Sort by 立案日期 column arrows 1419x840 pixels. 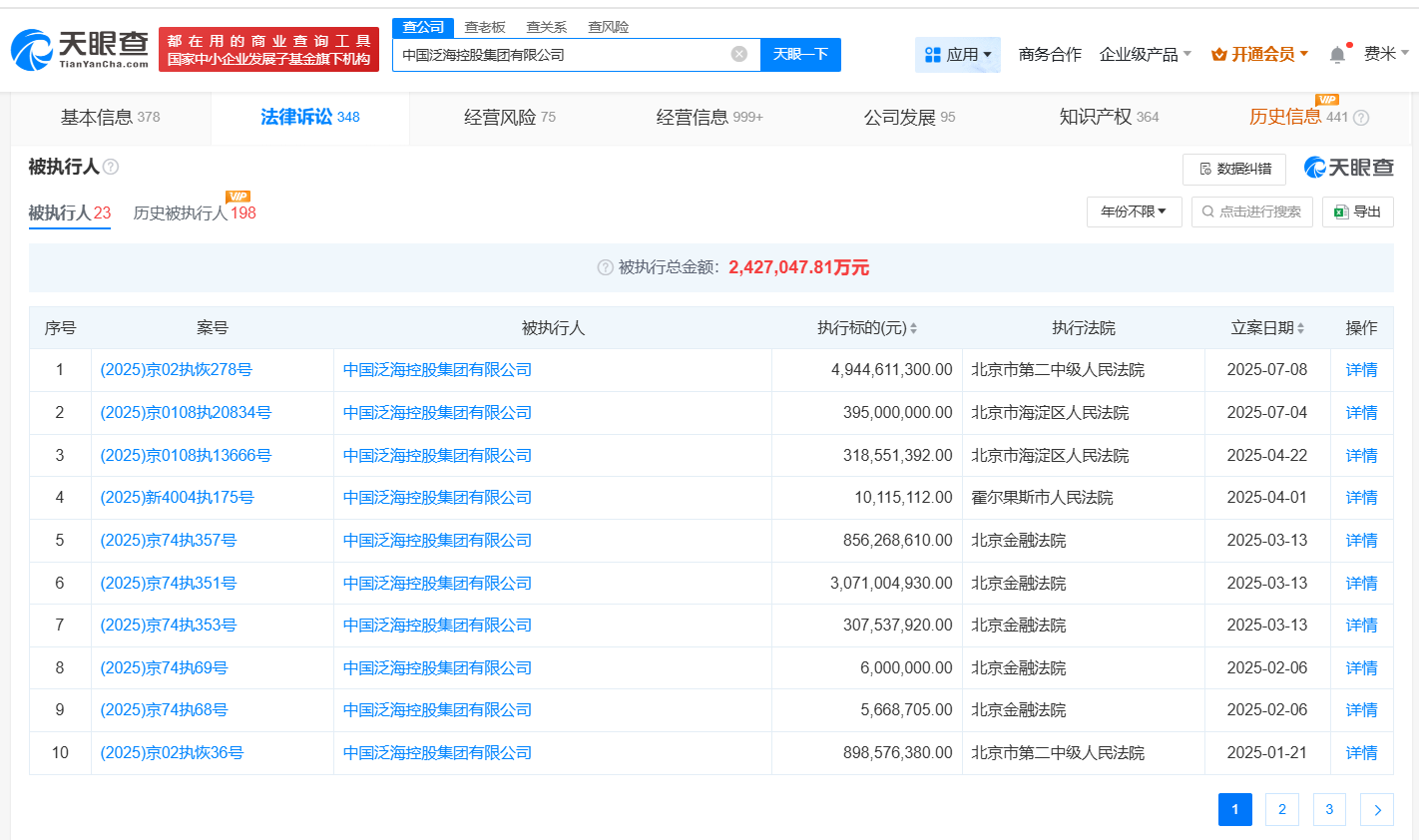[x=1301, y=328]
